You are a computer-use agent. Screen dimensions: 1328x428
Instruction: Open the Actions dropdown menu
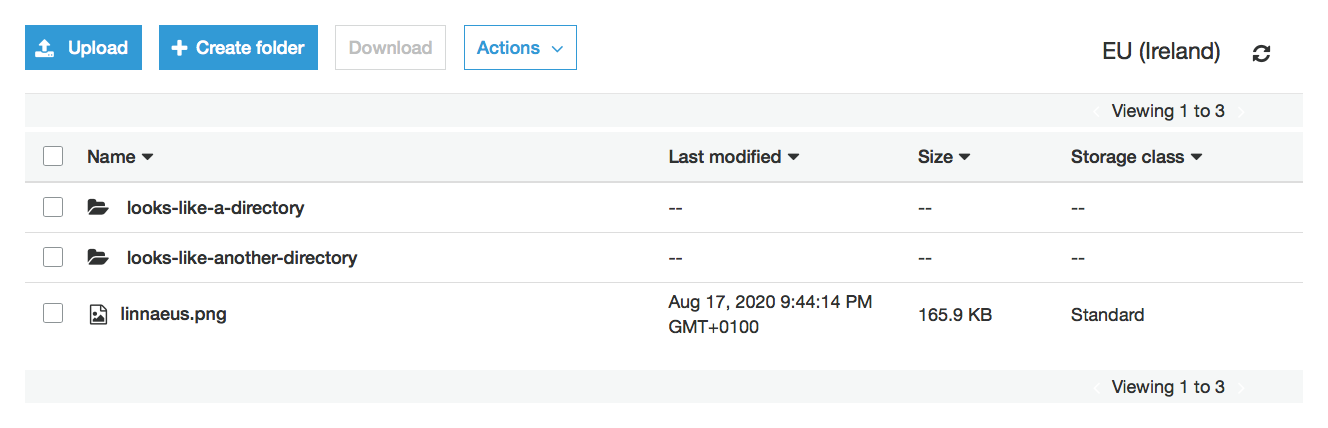tap(520, 48)
